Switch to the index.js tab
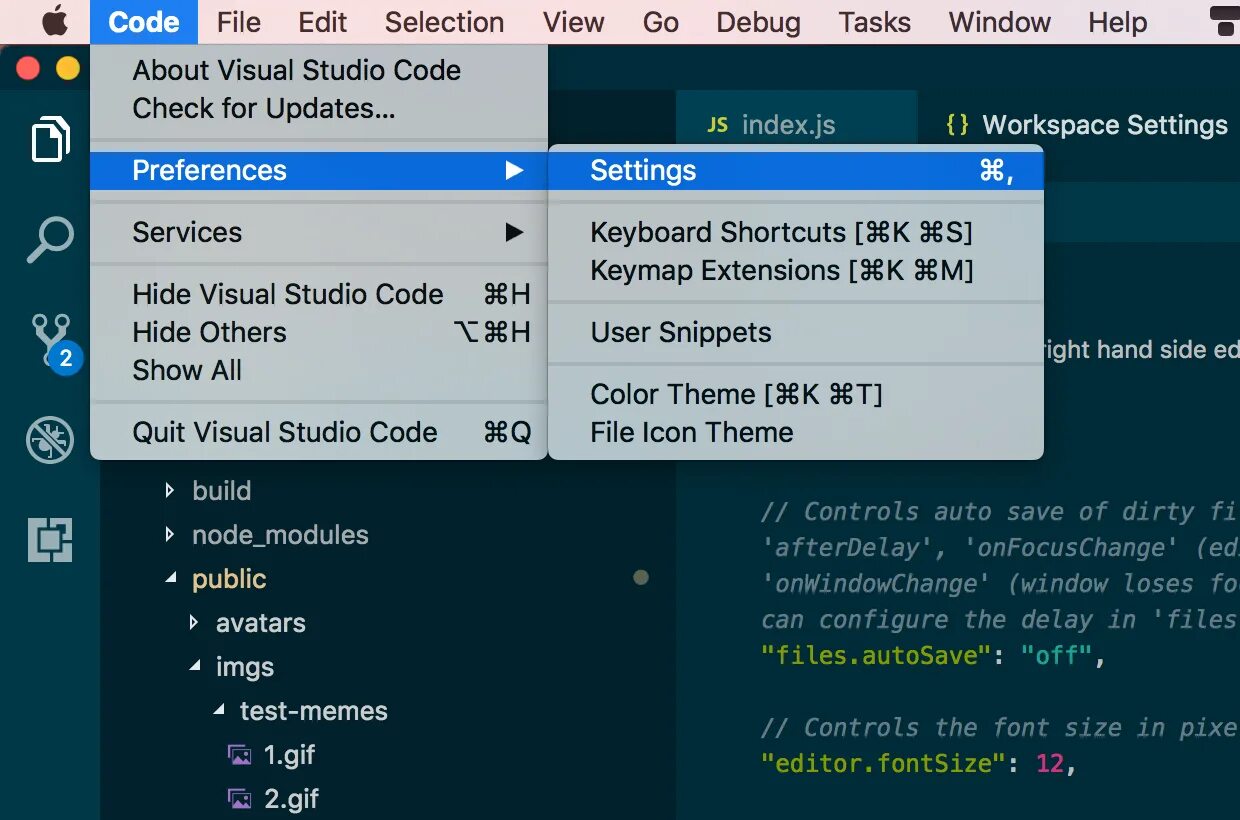1240x820 pixels. [x=797, y=125]
